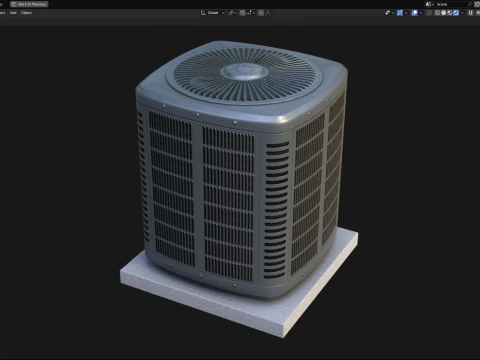Expand the overlays options dropdown

point(420,13)
